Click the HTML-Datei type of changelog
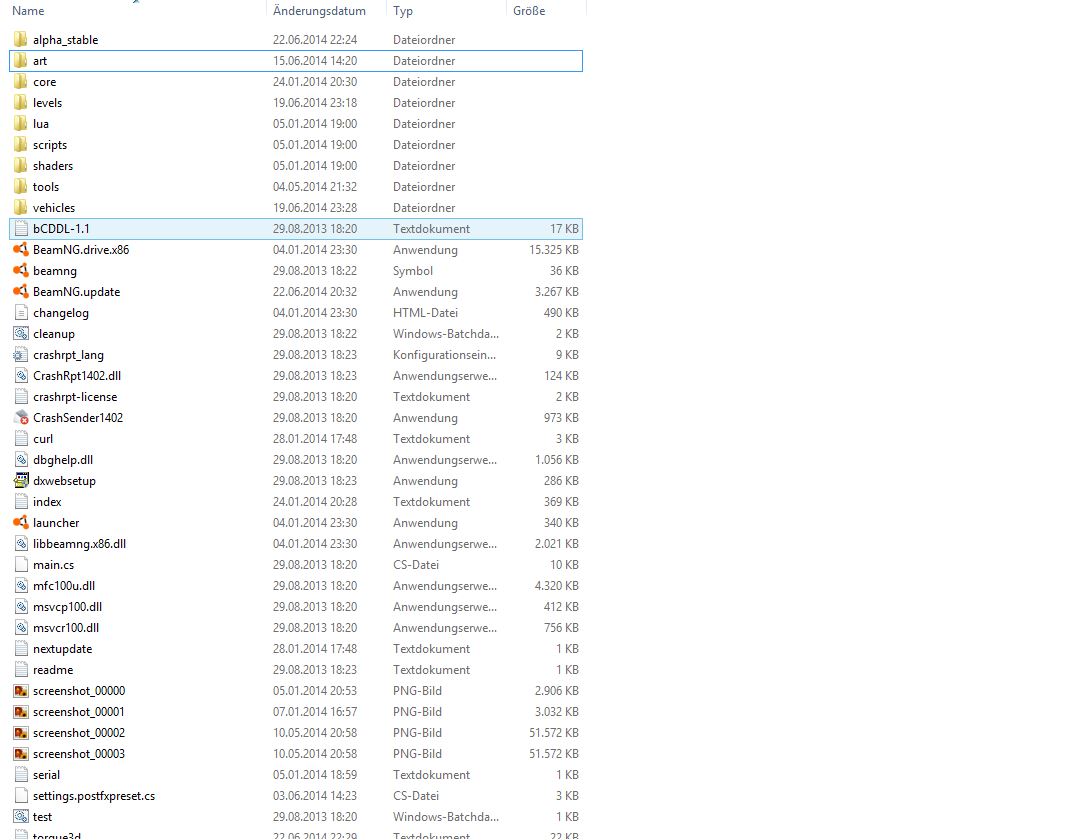The image size is (1066, 840). click(x=426, y=313)
